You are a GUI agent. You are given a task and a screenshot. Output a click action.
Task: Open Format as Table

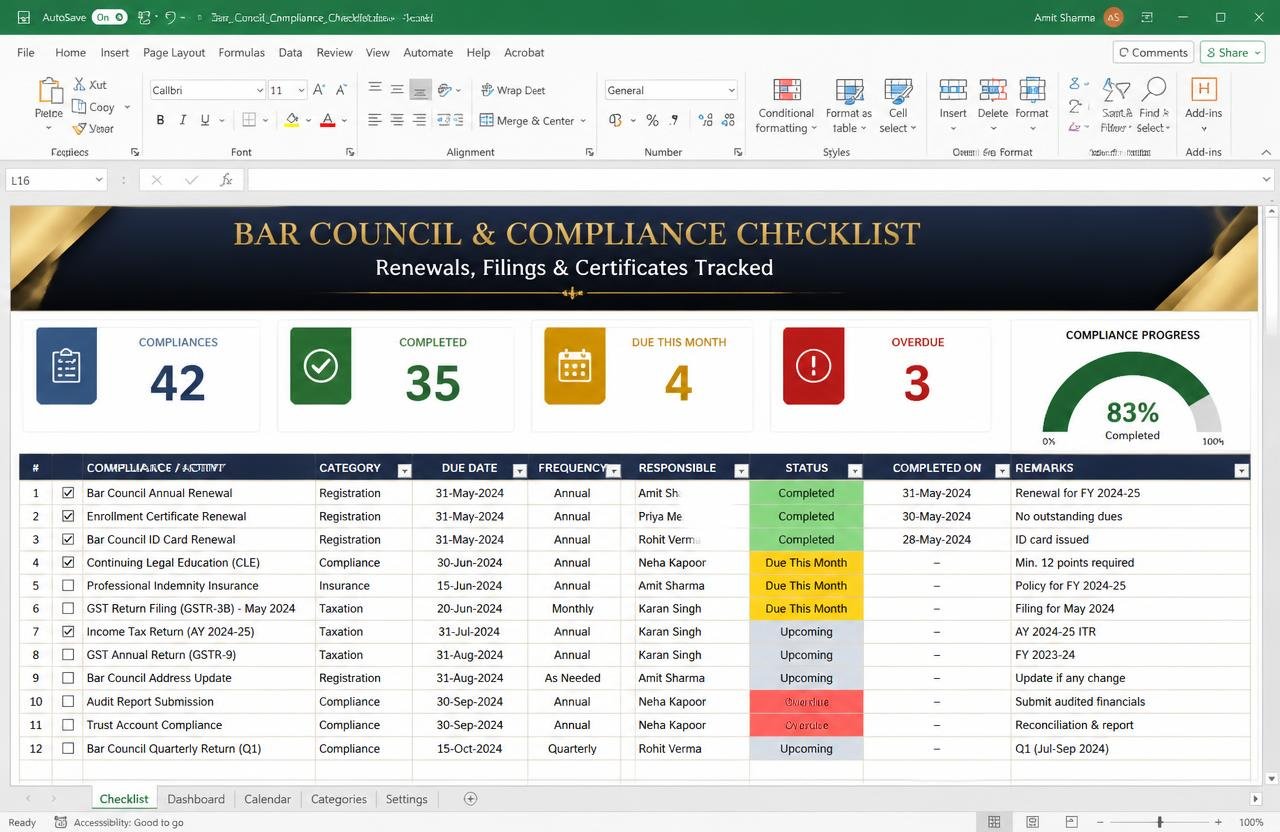point(848,105)
